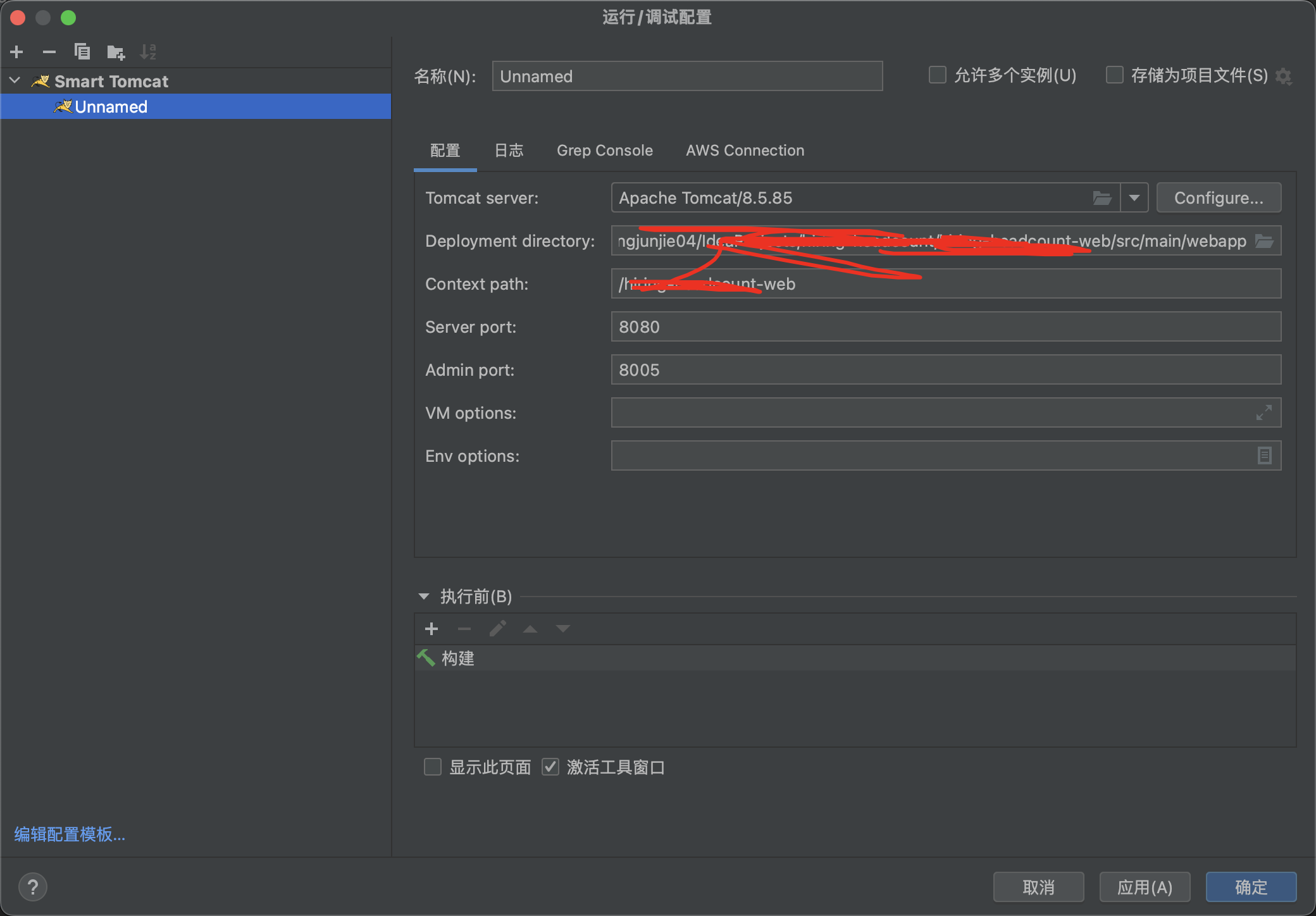Screen dimensions: 1316x916
Task: Edit the before-launch task
Action: [x=497, y=629]
